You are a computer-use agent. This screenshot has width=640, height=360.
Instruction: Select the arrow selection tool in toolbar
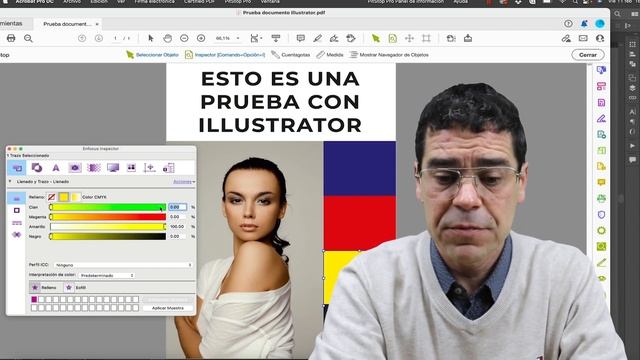pos(151,38)
